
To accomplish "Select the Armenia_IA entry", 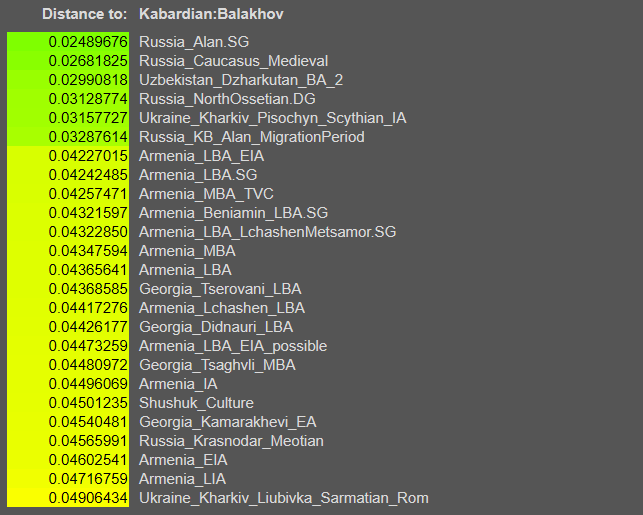I will coord(178,384).
